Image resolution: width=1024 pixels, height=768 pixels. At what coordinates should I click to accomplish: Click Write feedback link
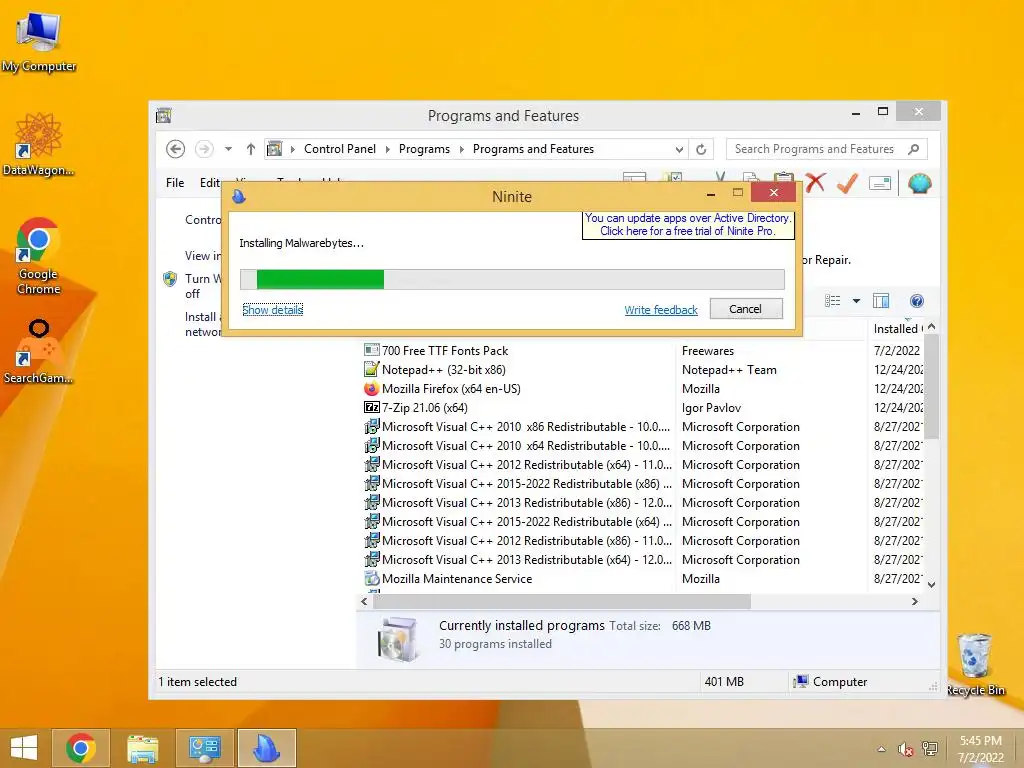point(661,310)
